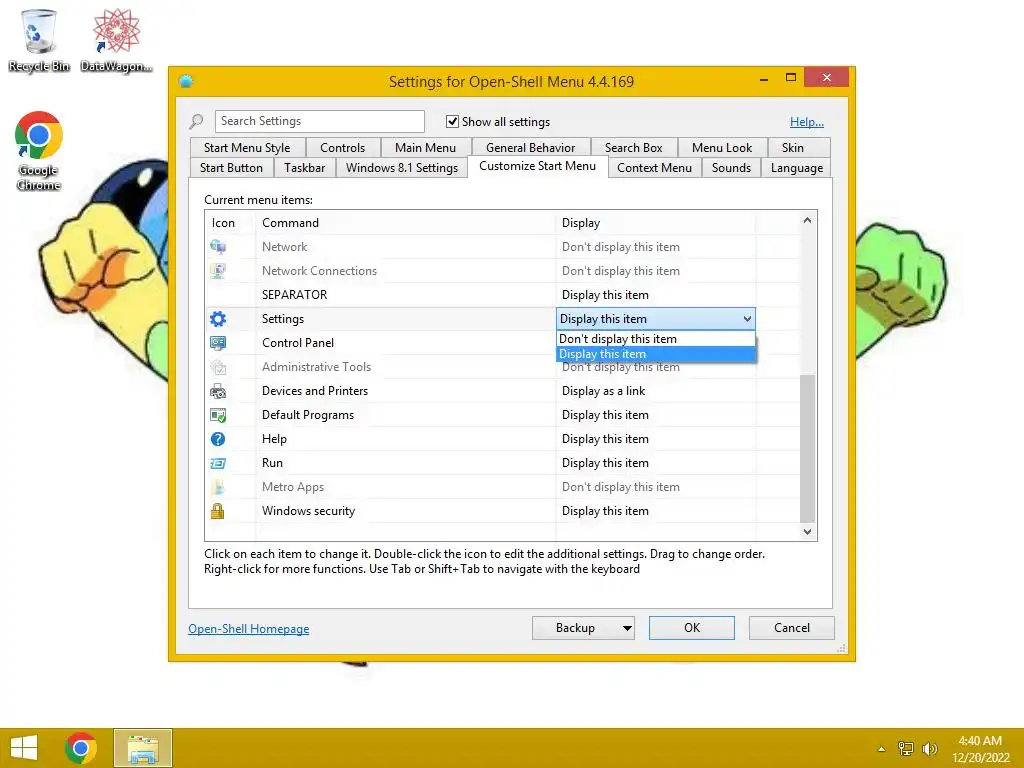This screenshot has height=768, width=1024.
Task: Open File Explorer in the taskbar
Action: 143,748
